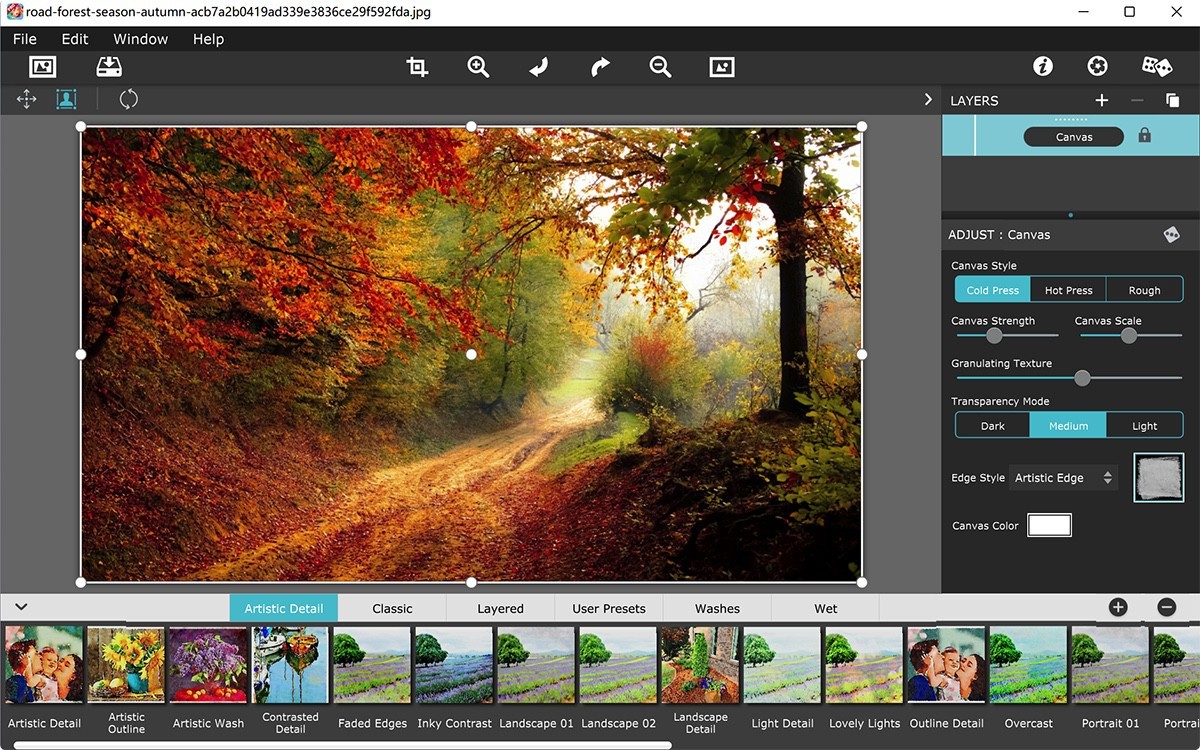Viewport: 1200px width, 750px height.
Task: Switch to the Washes presets tab
Action: coord(716,607)
